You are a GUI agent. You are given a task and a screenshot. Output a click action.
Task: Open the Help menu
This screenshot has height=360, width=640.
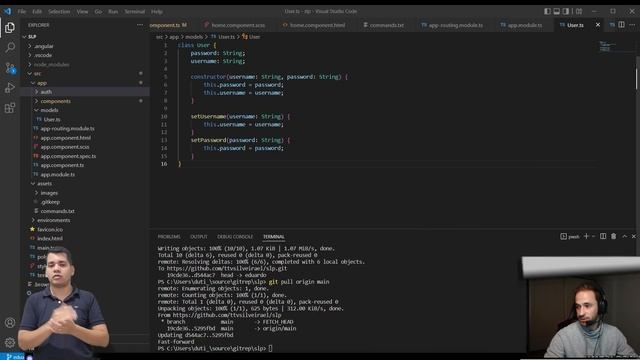pyautogui.click(x=157, y=11)
